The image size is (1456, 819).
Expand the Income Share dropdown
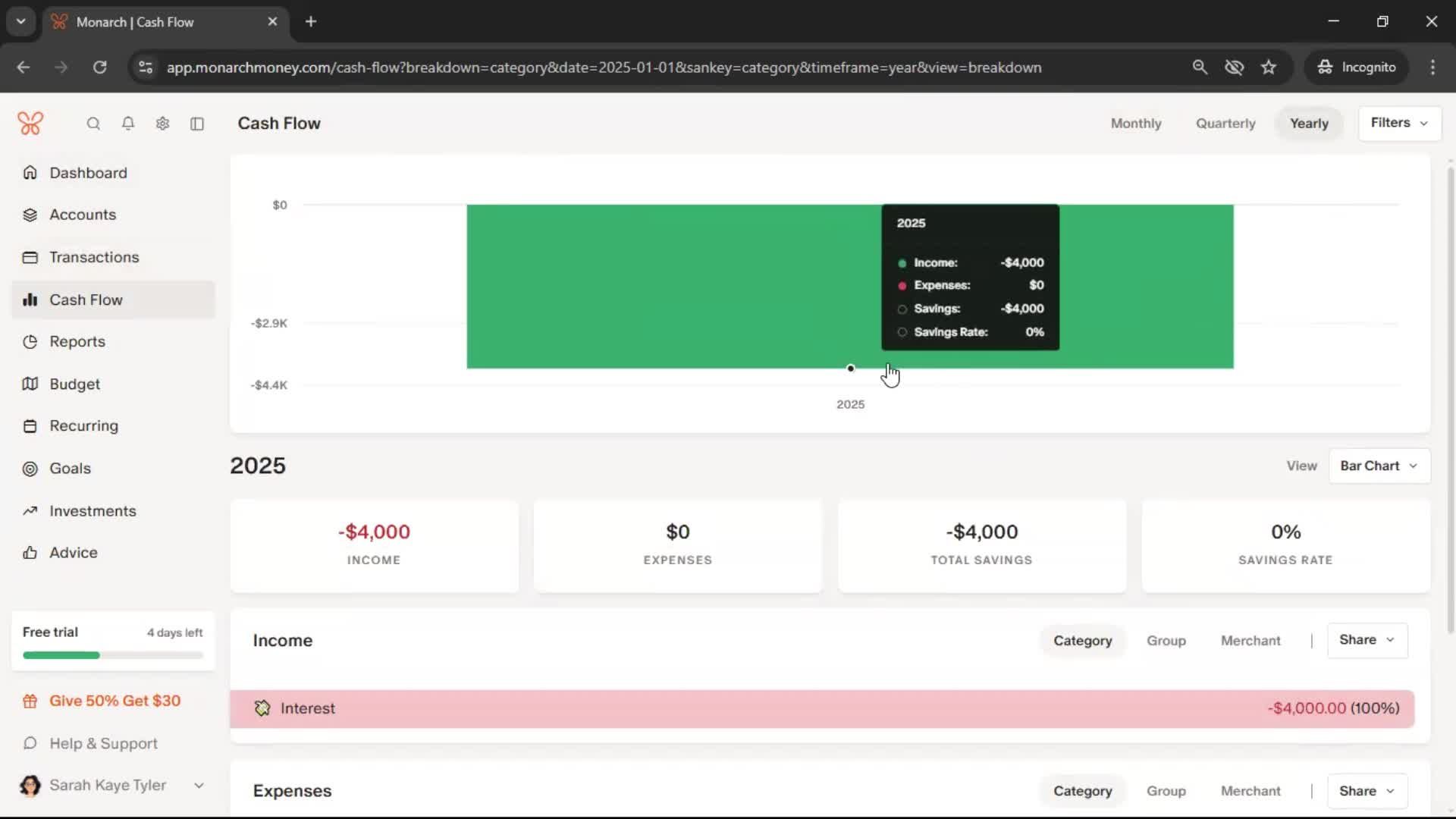pyautogui.click(x=1367, y=640)
